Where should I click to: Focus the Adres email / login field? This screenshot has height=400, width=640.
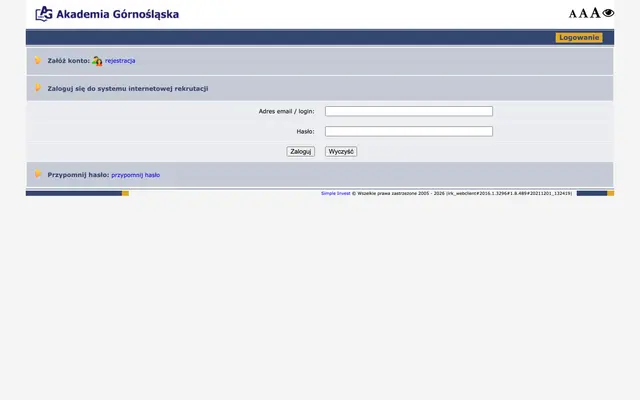(409, 111)
